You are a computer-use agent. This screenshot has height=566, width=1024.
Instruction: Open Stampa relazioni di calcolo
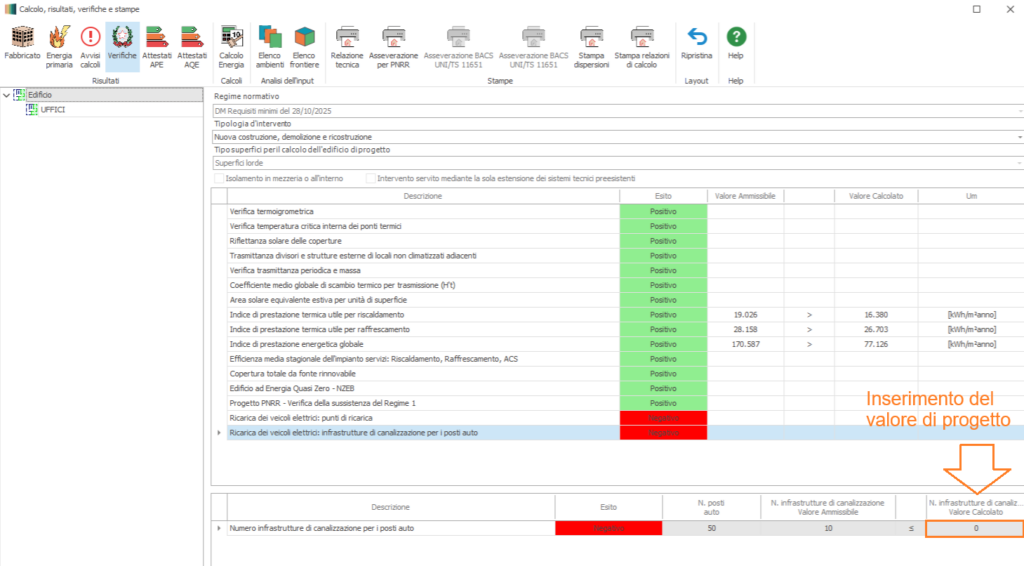642,46
